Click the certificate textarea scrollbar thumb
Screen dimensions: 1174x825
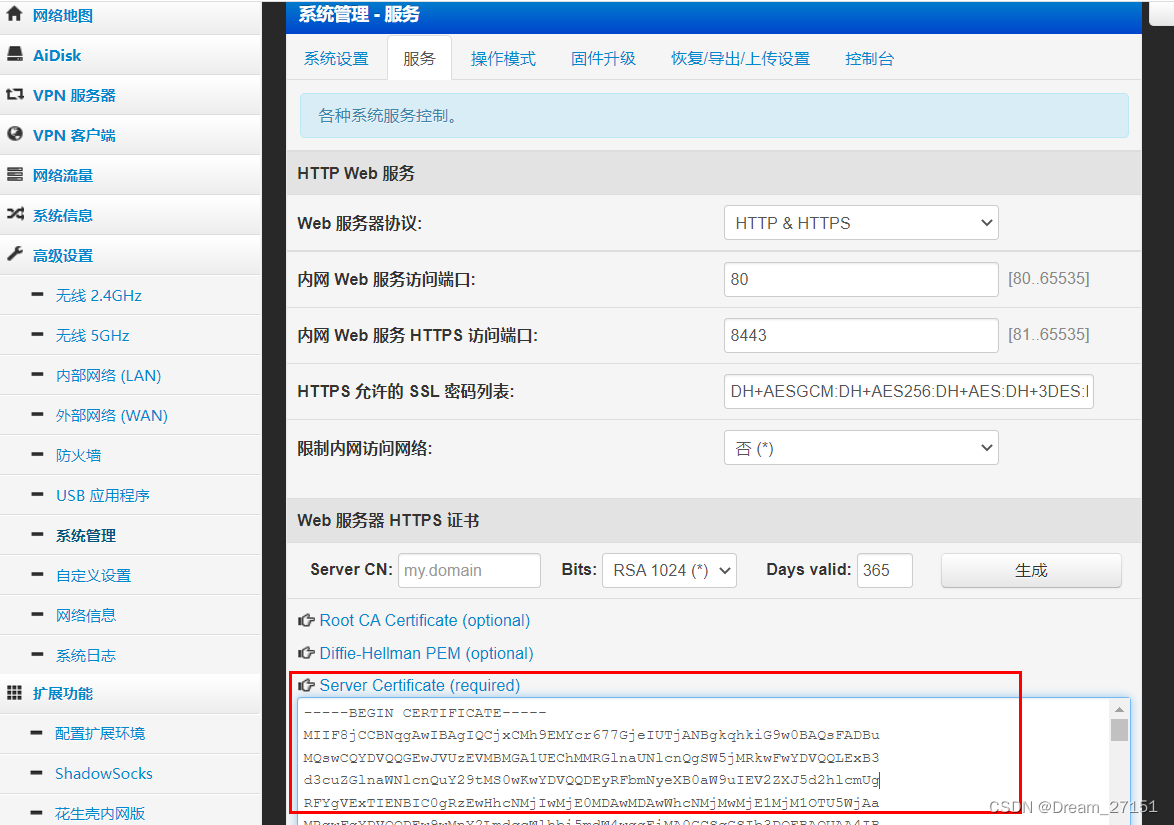1119,729
